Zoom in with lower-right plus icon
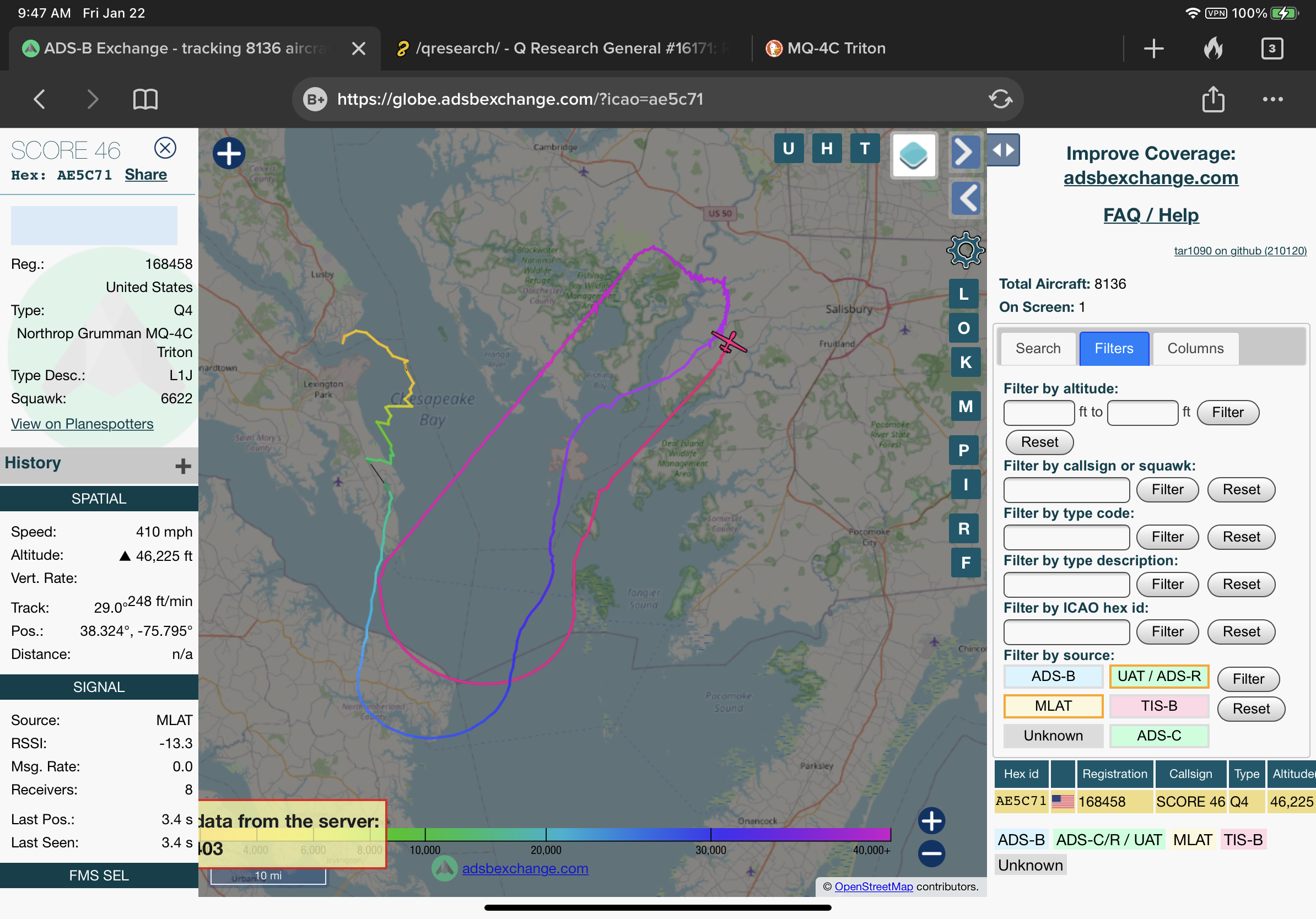 (x=931, y=821)
